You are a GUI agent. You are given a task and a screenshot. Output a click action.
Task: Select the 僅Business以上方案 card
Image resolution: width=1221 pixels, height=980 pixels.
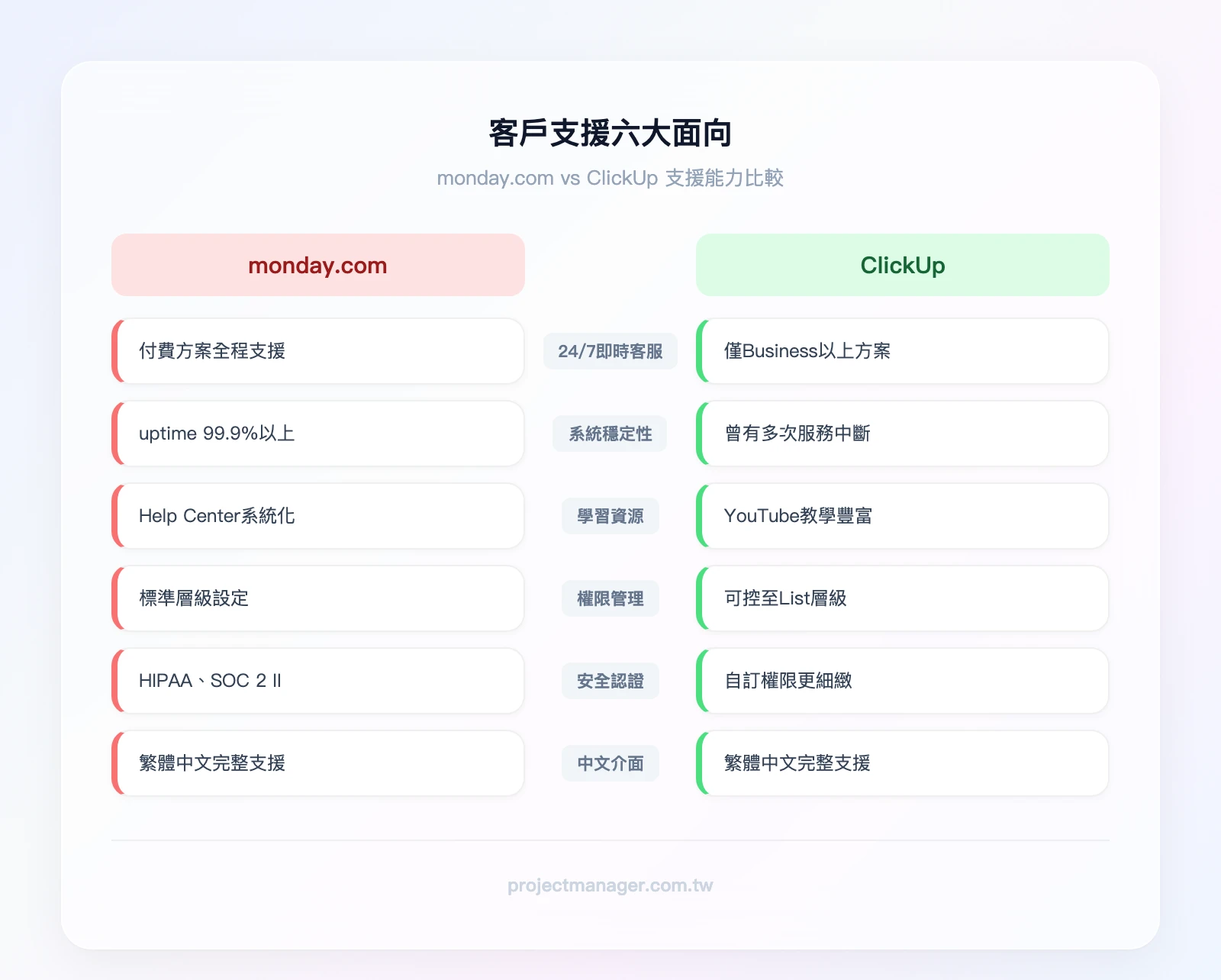pos(902,351)
